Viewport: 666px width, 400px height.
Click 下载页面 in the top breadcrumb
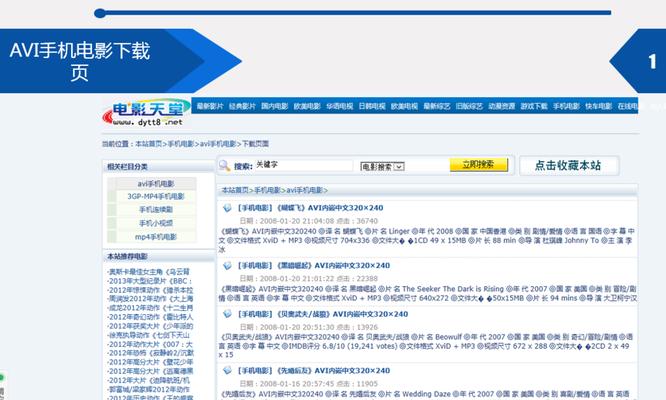click(255, 144)
